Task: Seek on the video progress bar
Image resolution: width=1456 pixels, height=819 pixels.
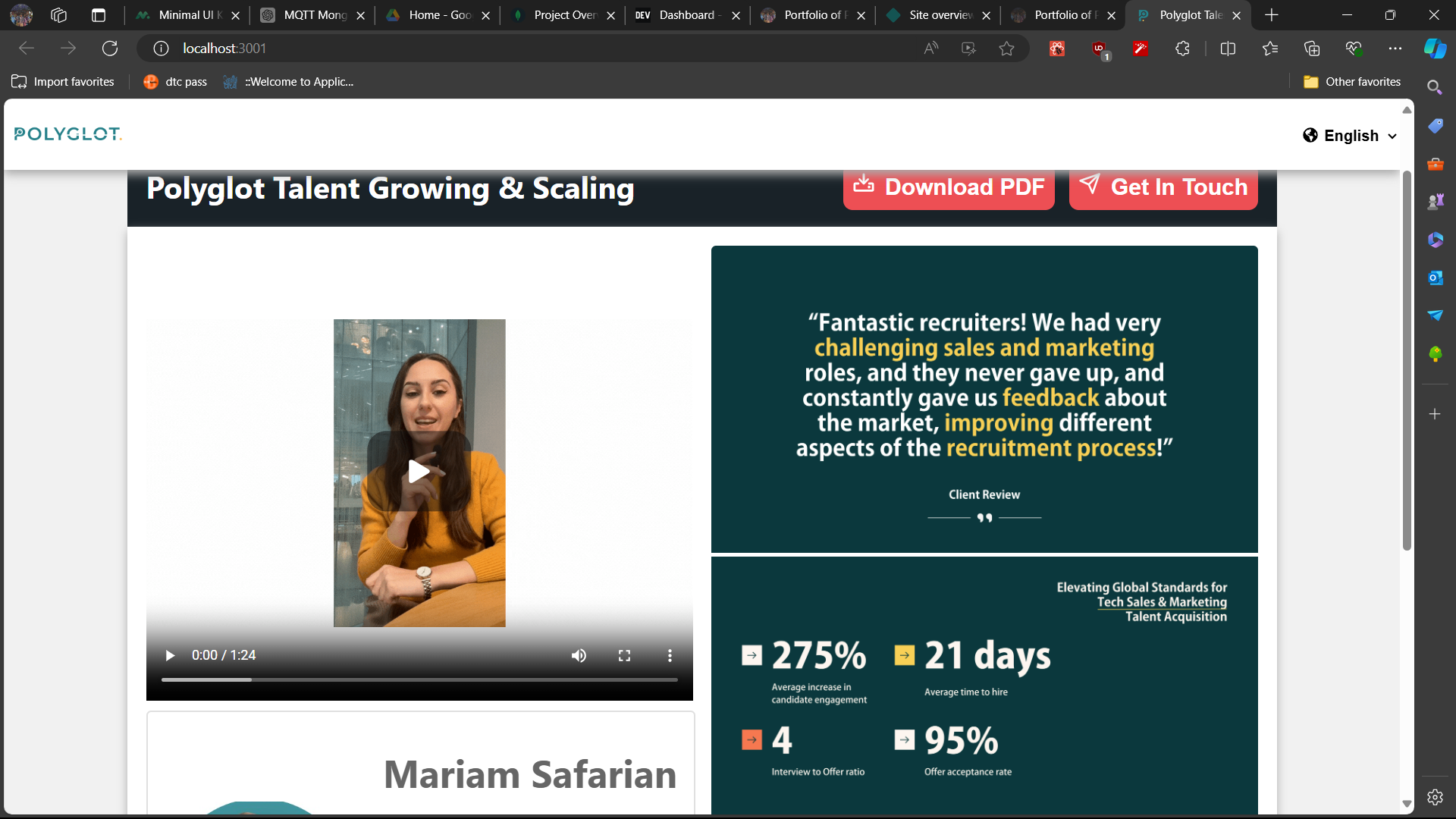Action: click(x=419, y=679)
